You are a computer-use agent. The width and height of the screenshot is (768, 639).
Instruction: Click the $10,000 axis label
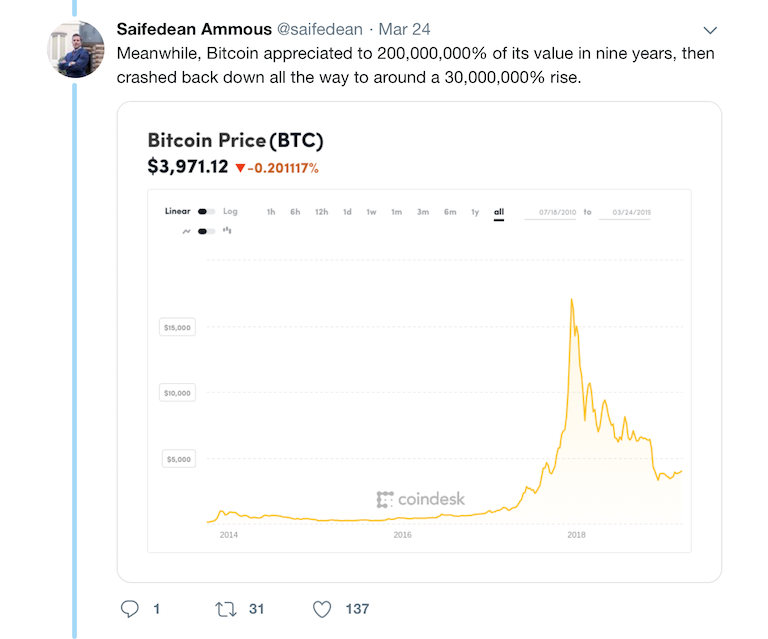pos(177,393)
